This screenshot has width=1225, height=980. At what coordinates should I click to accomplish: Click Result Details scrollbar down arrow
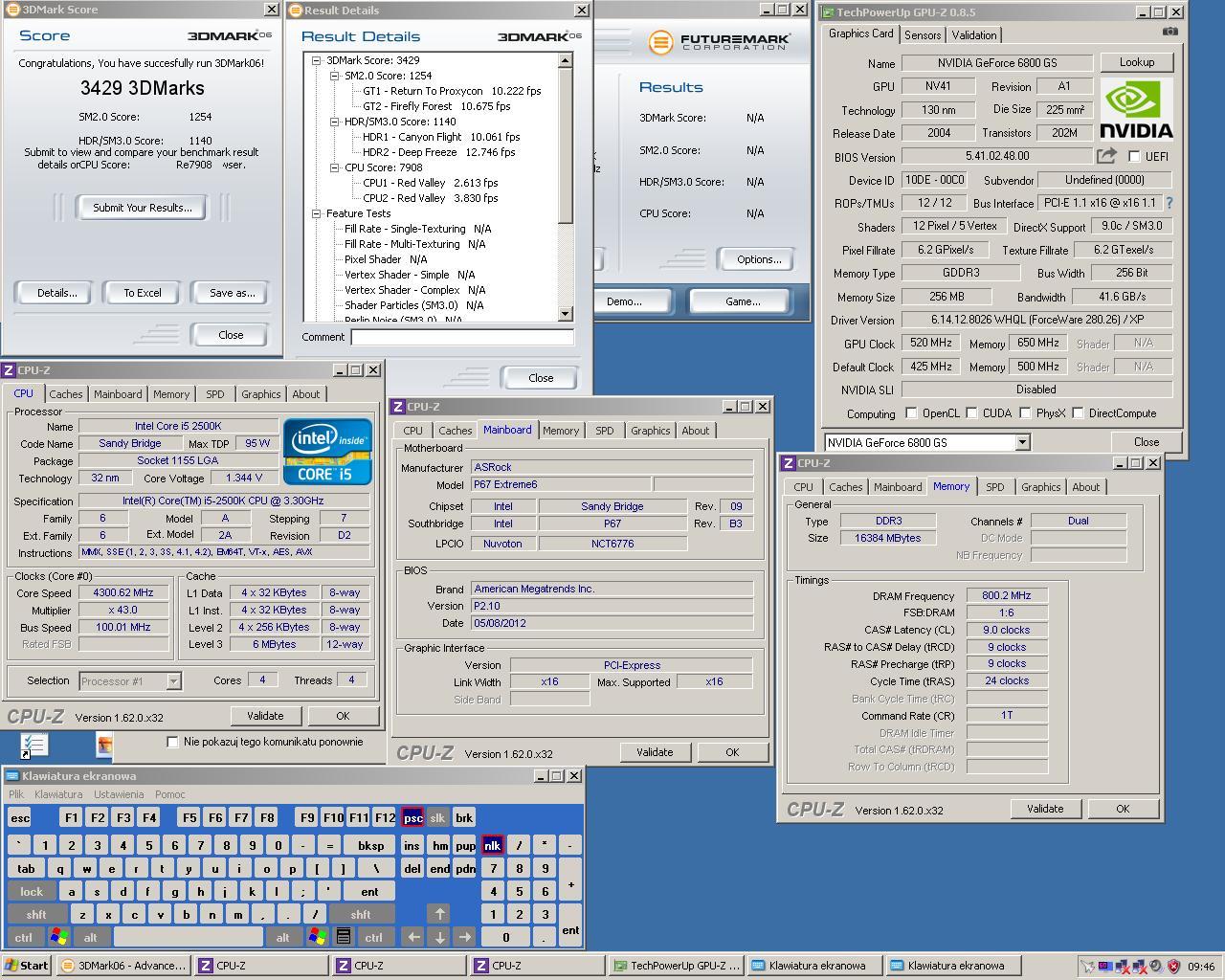(x=565, y=313)
